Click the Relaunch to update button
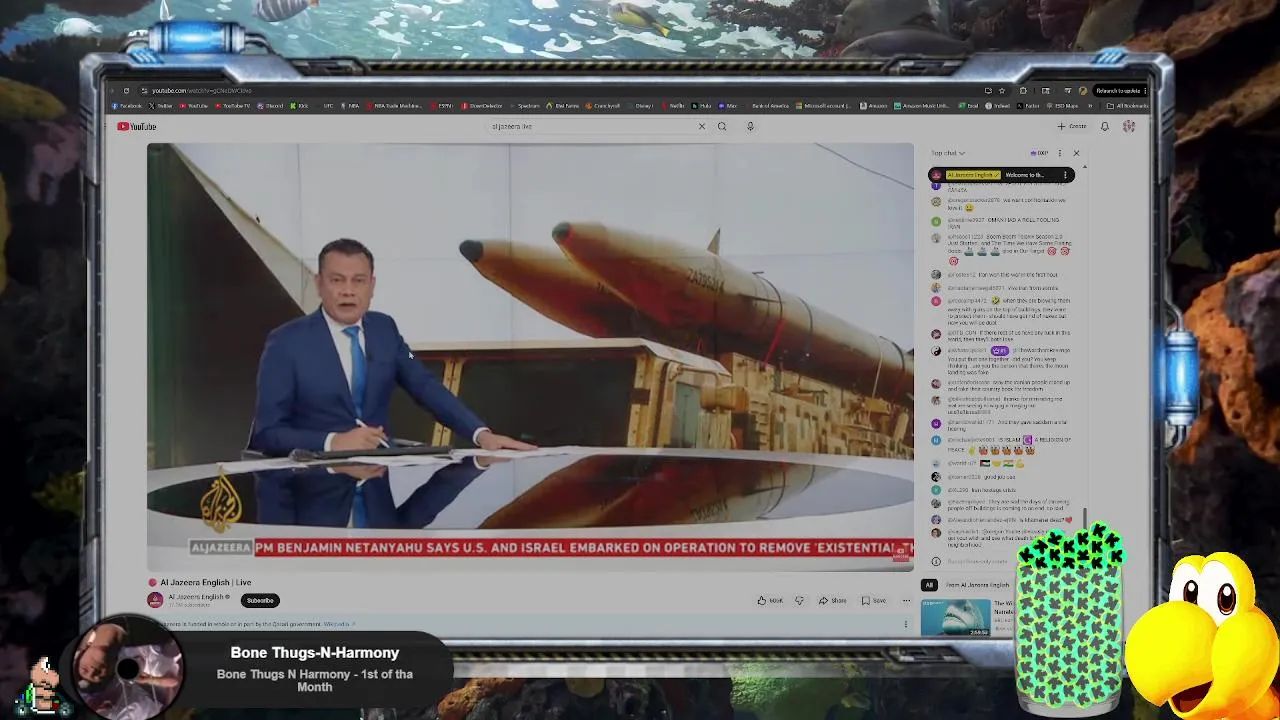The height and width of the screenshot is (720, 1280). tap(1118, 90)
